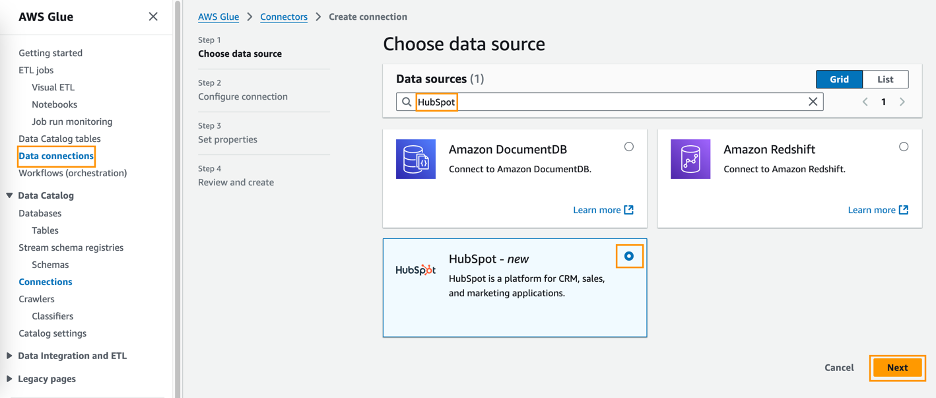Click the search magnifier icon
The image size is (936, 398).
407,102
